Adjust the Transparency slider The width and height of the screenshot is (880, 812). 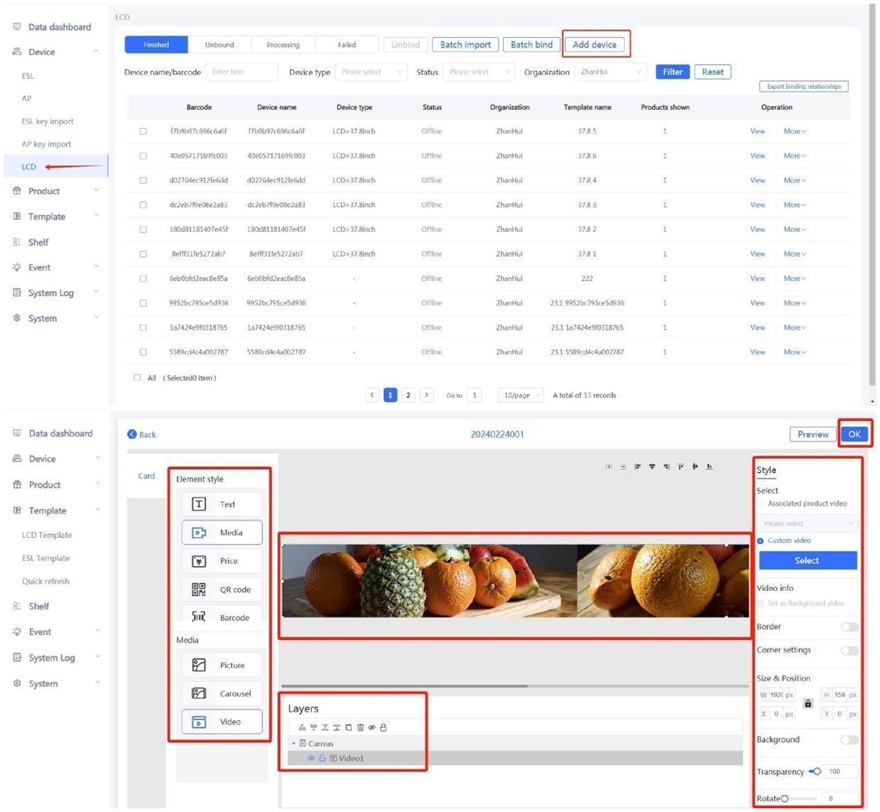(816, 772)
